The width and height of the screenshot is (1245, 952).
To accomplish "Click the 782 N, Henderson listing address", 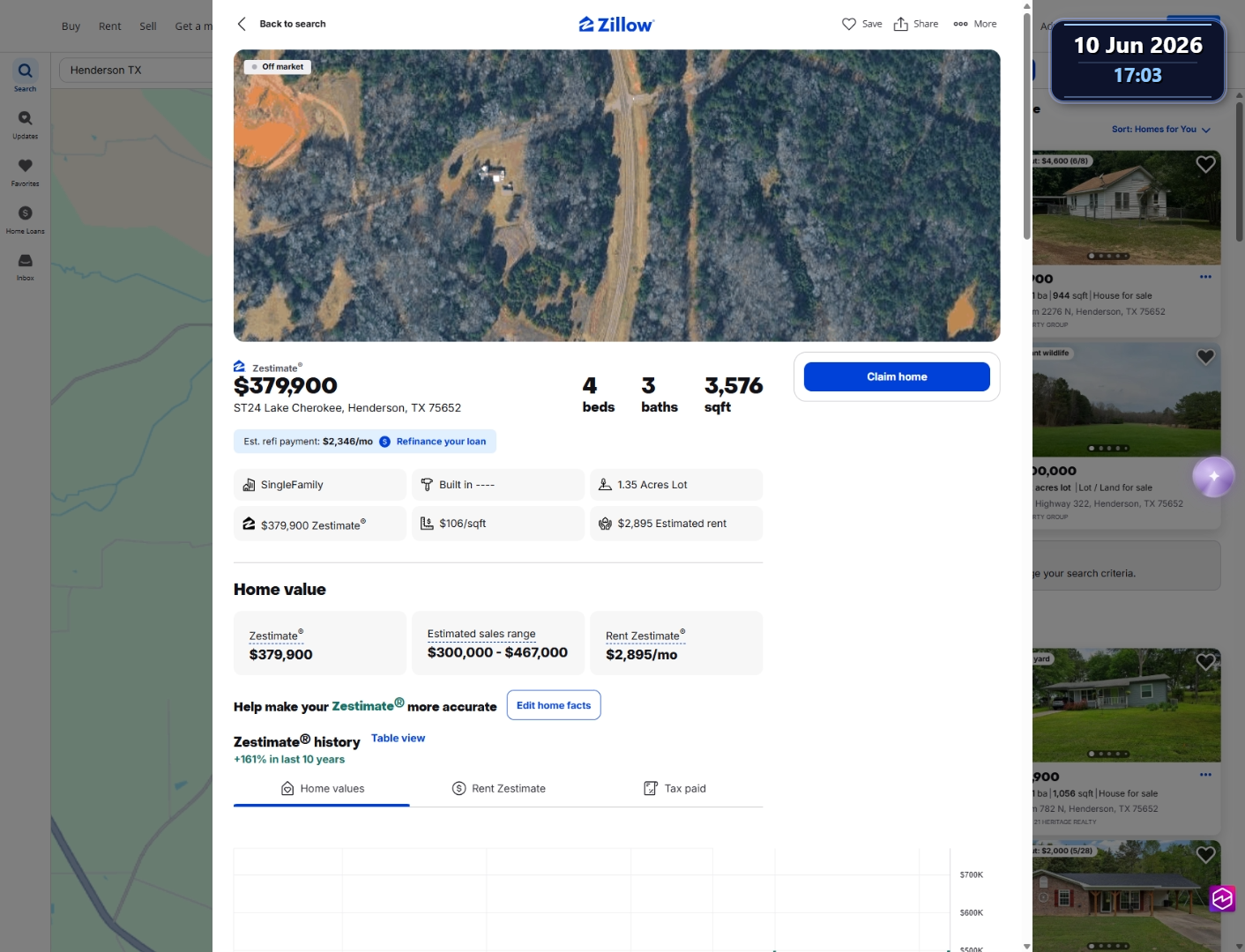I will click(x=1096, y=809).
